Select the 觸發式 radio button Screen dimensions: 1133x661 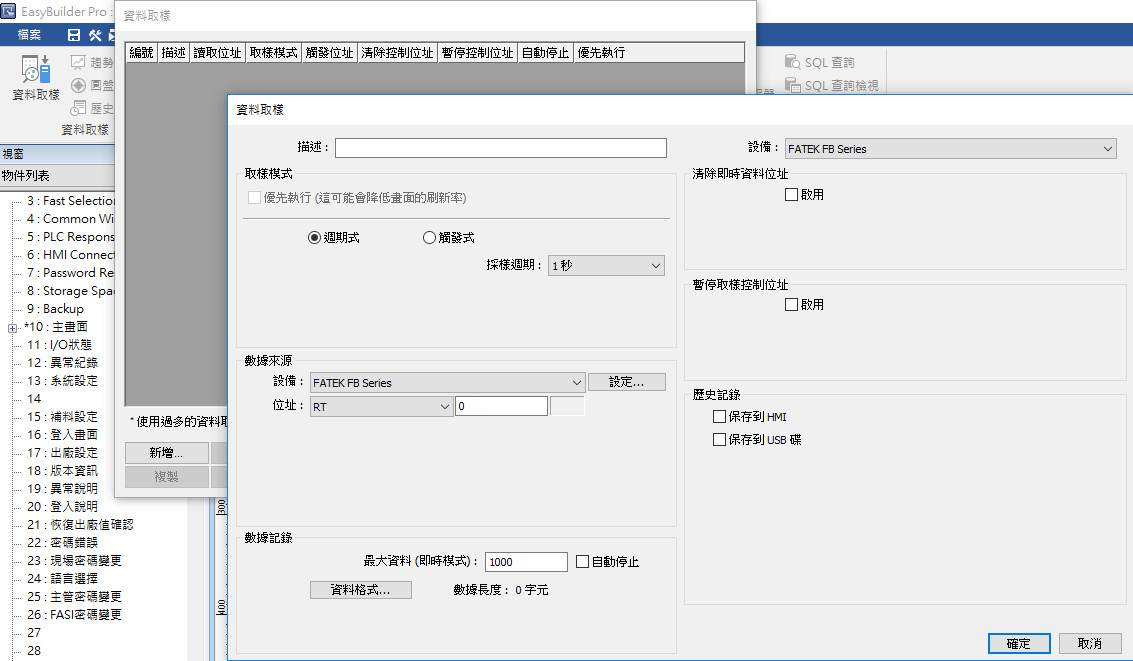coord(430,238)
